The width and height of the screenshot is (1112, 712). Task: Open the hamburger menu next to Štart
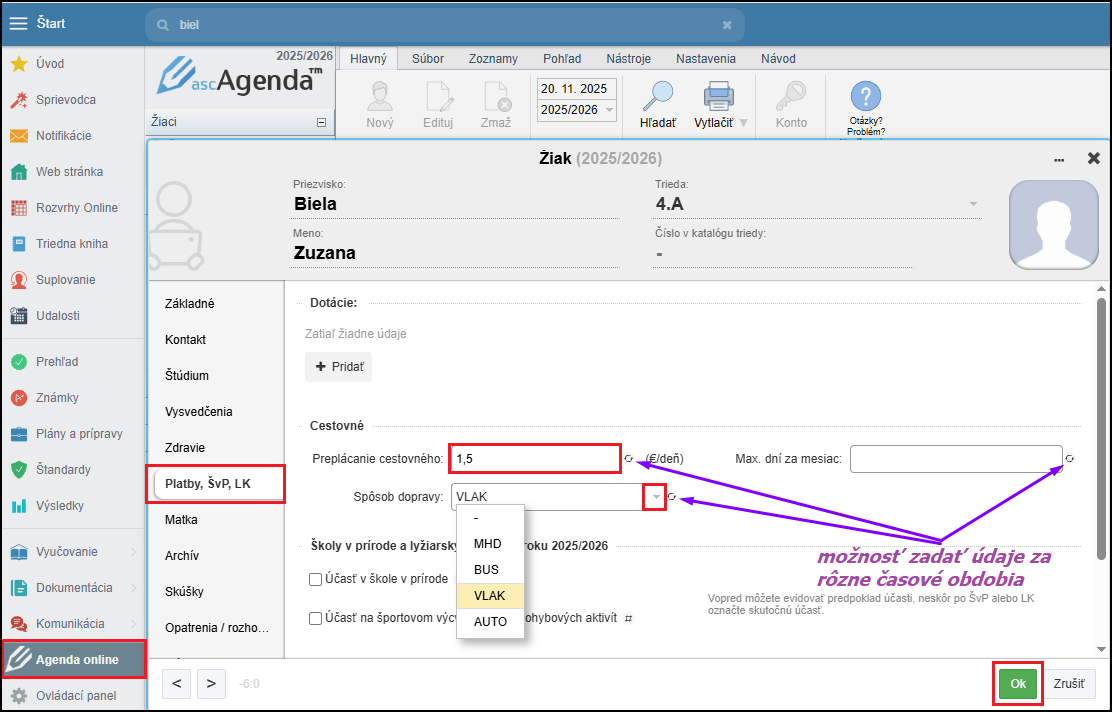coord(18,23)
